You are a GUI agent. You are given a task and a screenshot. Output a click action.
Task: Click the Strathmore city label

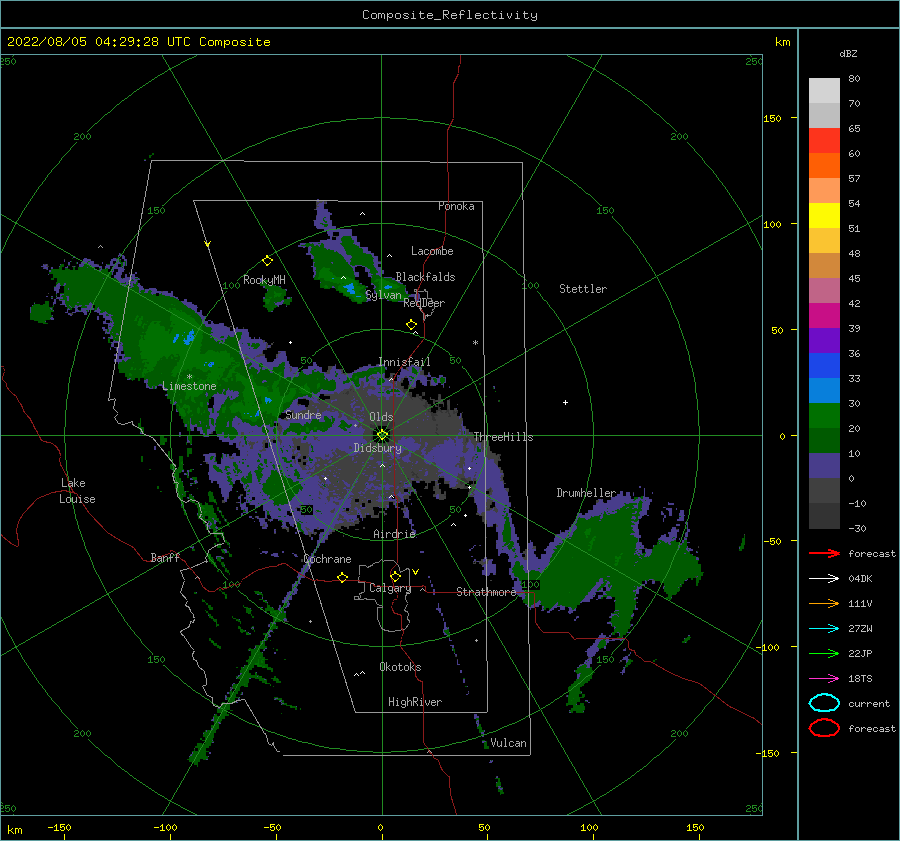(x=486, y=592)
